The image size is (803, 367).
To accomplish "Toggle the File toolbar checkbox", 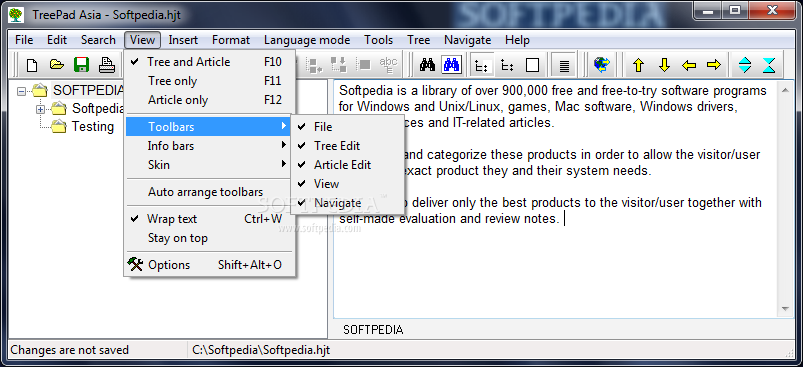I will [x=348, y=127].
